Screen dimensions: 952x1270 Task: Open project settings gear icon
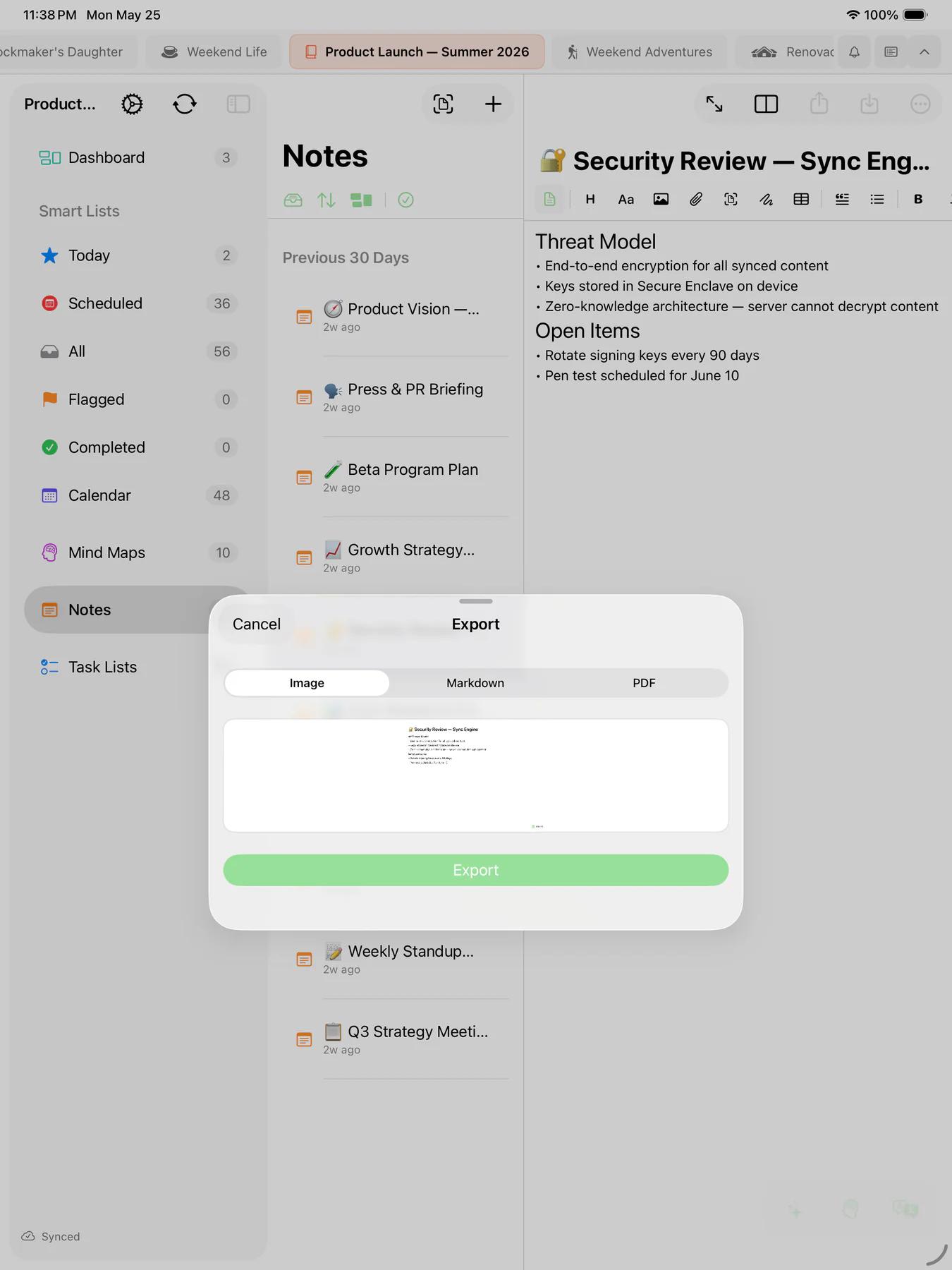point(132,104)
